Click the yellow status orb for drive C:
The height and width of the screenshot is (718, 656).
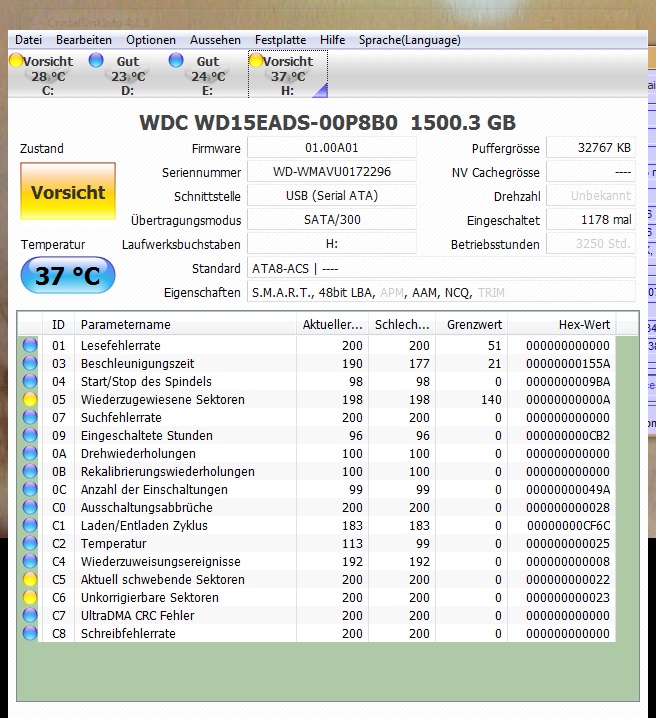[16, 60]
